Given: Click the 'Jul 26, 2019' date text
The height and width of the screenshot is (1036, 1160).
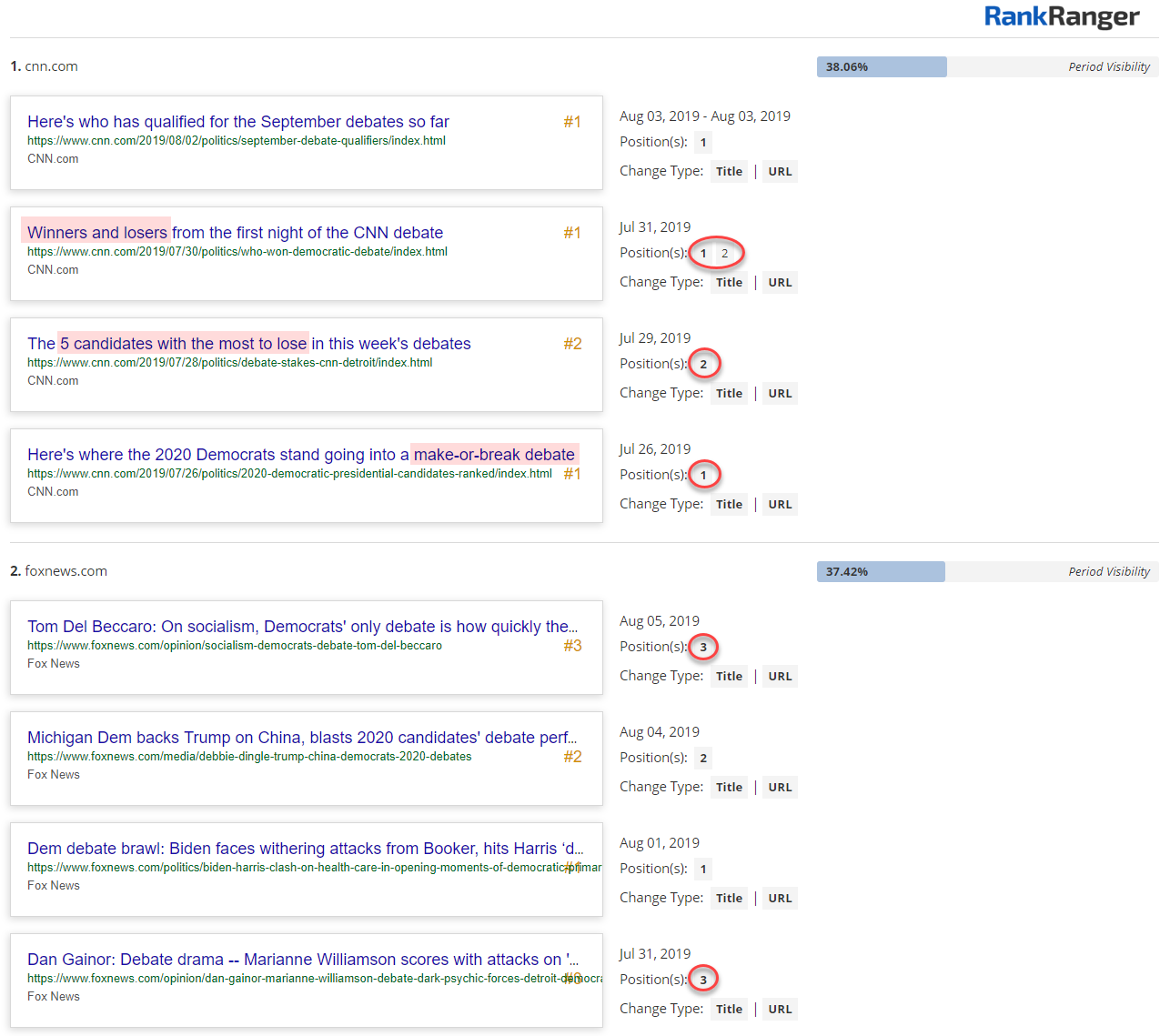Looking at the screenshot, I should point(655,449).
